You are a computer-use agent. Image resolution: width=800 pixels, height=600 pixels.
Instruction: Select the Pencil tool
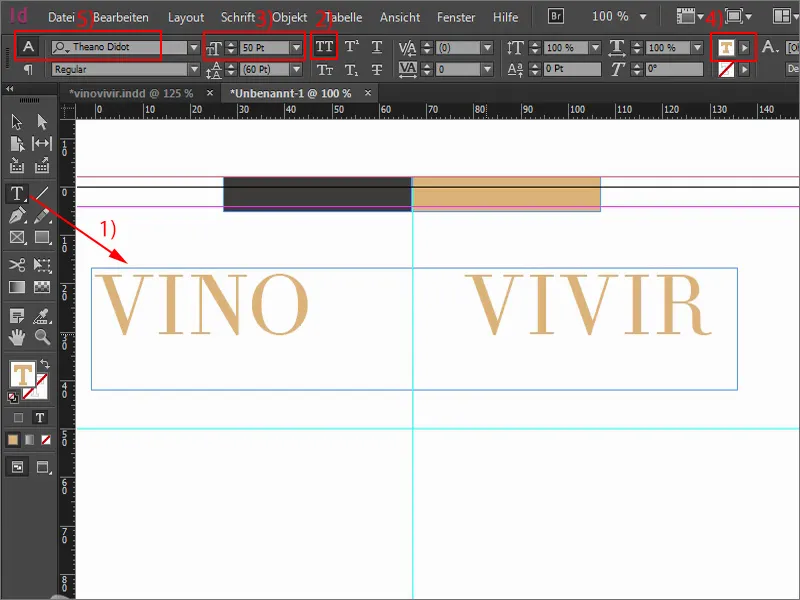tap(42, 215)
